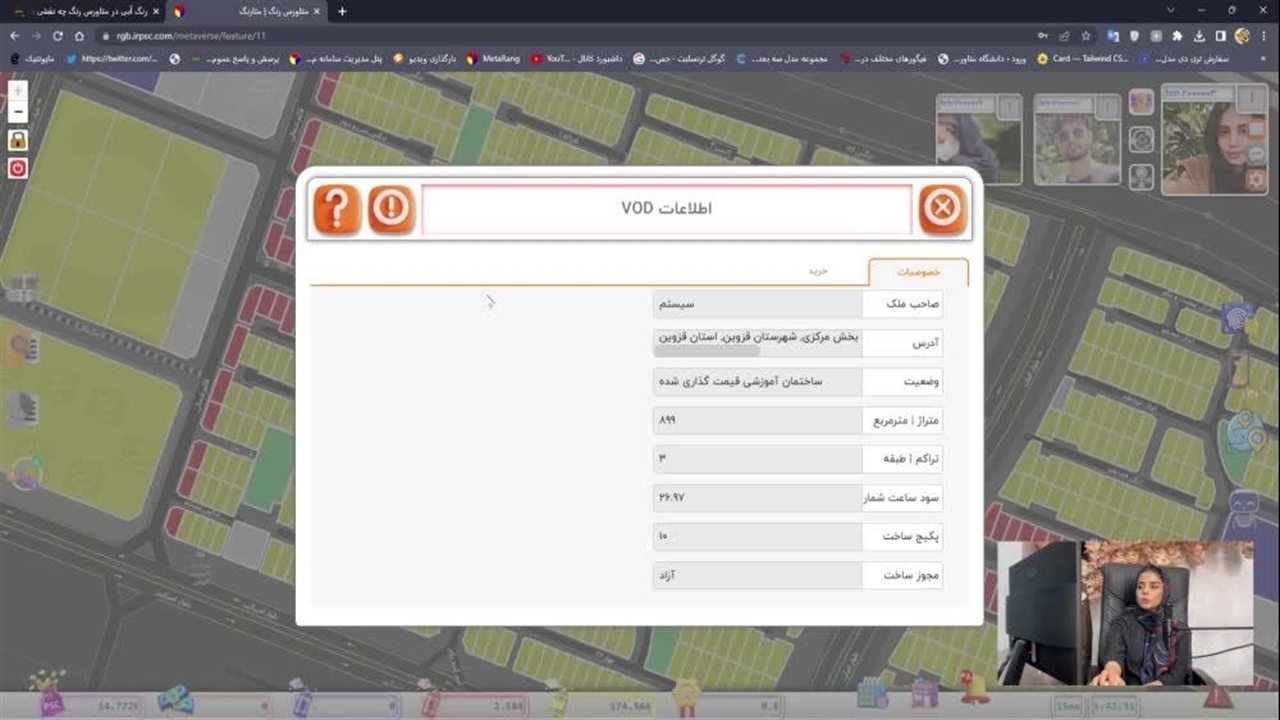Zoom in the map with plus button
This screenshot has width=1280, height=720.
[18, 90]
